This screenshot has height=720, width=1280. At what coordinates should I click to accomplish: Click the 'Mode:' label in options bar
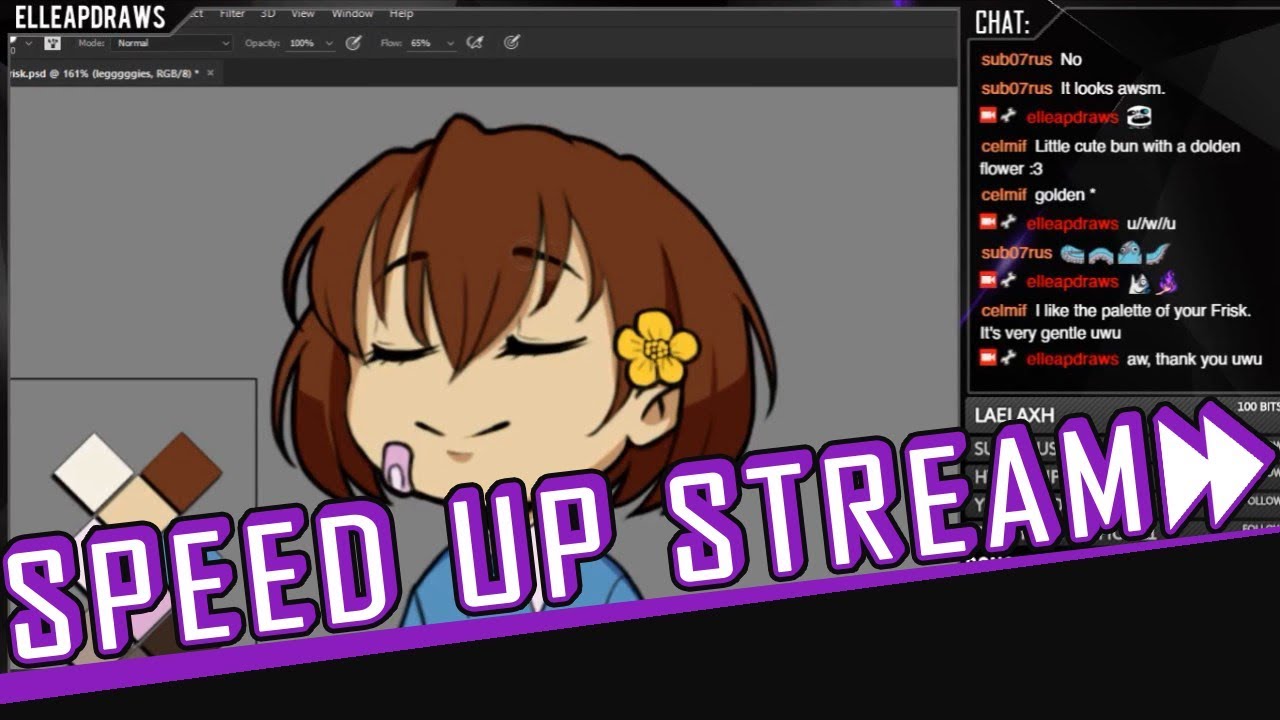pos(92,44)
